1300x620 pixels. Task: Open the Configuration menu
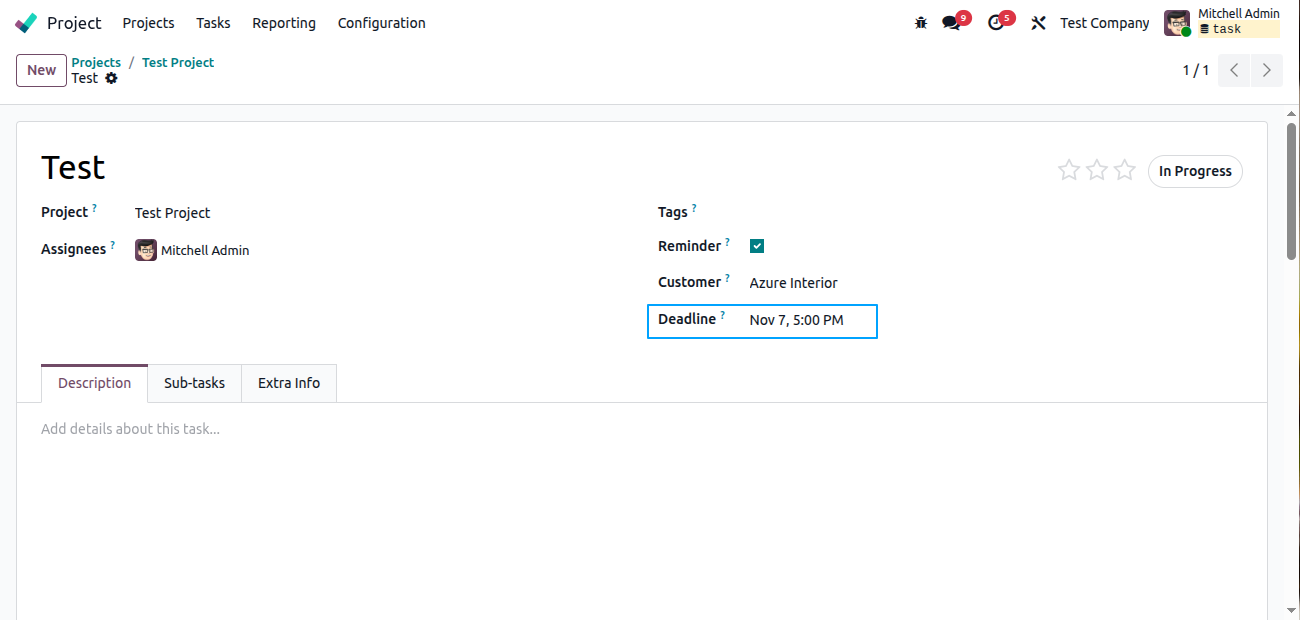click(381, 22)
